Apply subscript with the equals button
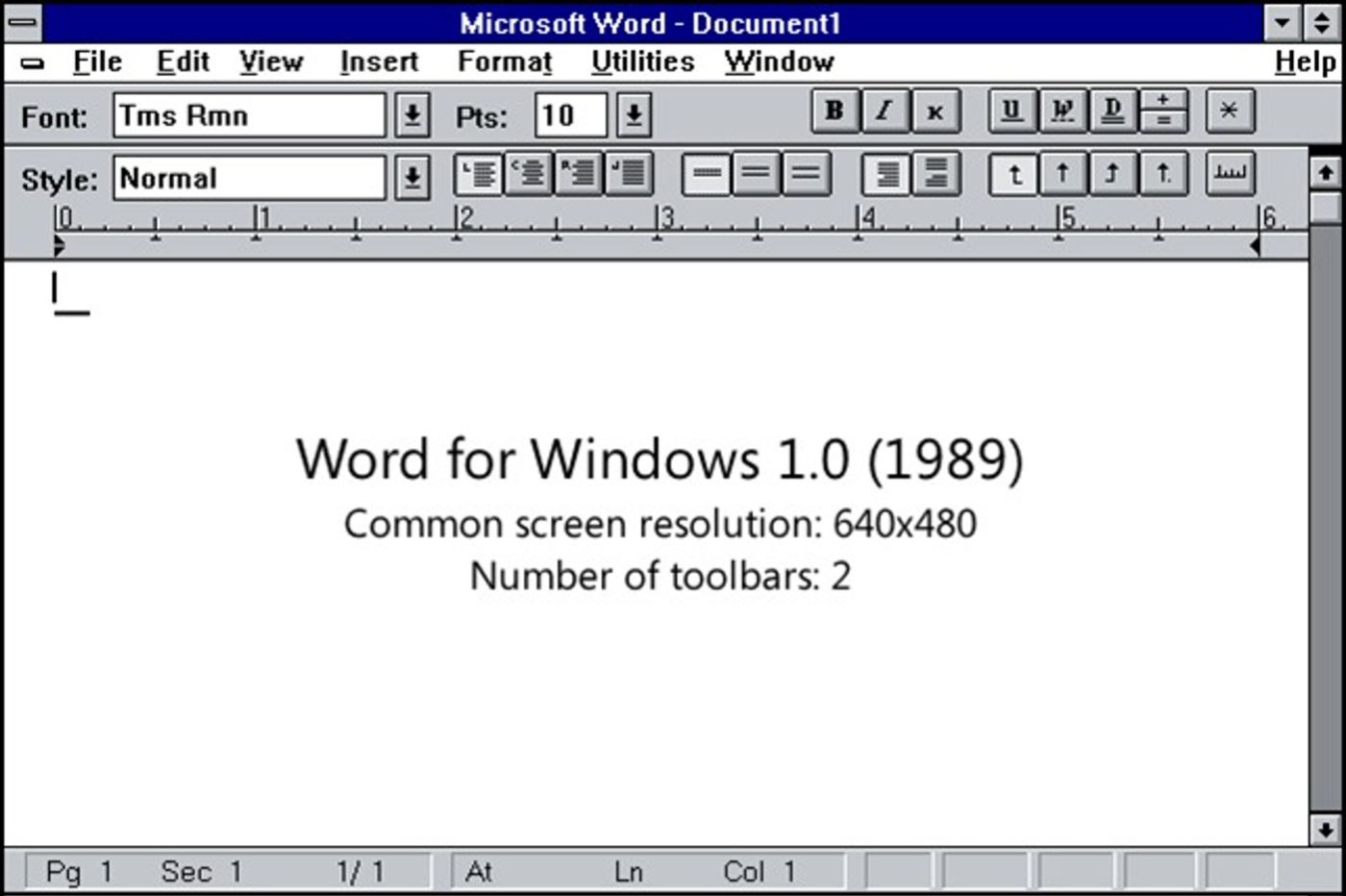The height and width of the screenshot is (896, 1346). tap(1163, 122)
